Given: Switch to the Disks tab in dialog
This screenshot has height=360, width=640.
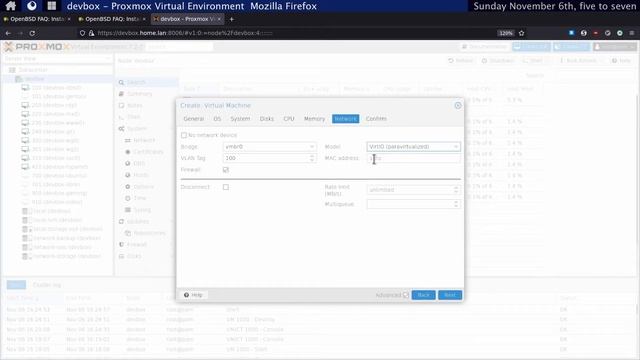Looking at the screenshot, I should (x=267, y=119).
